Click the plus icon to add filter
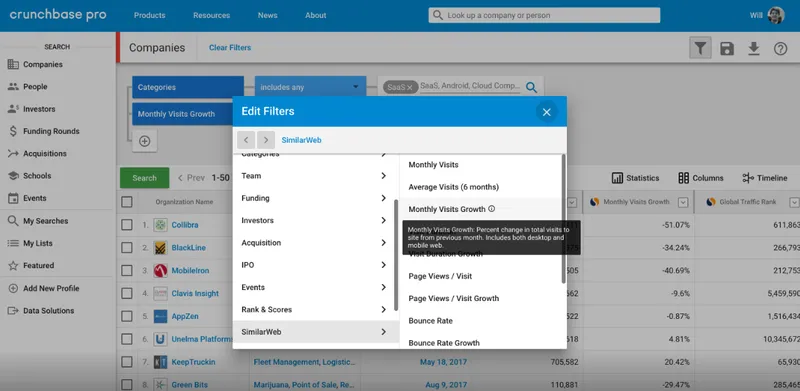The height and width of the screenshot is (391, 800). pos(144,141)
